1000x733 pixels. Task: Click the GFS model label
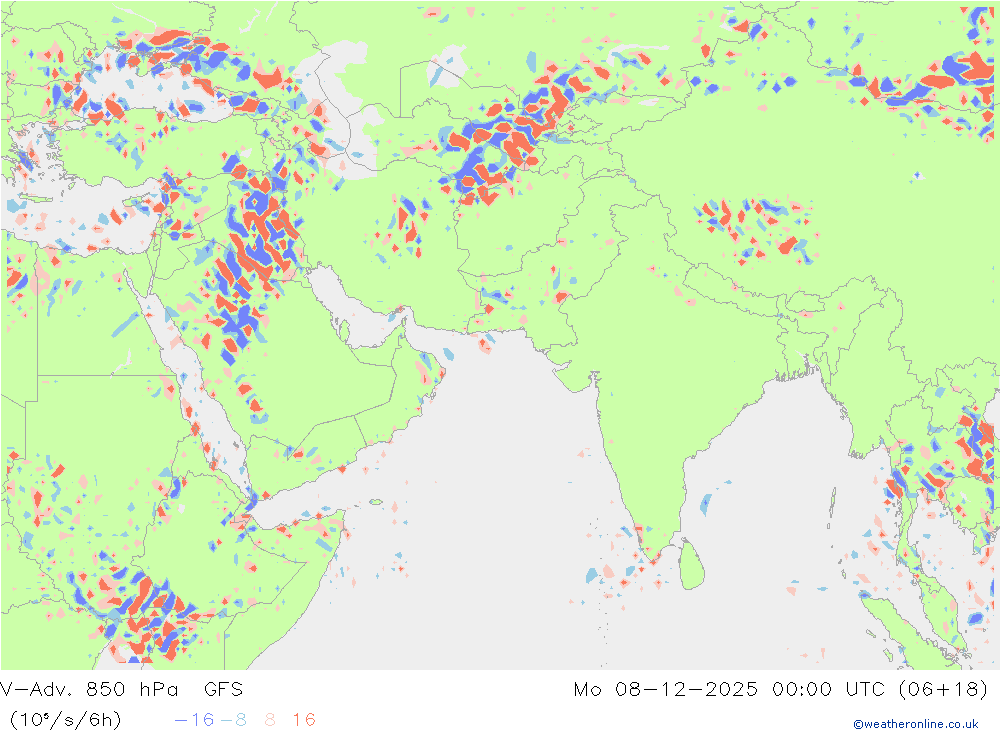(223, 689)
